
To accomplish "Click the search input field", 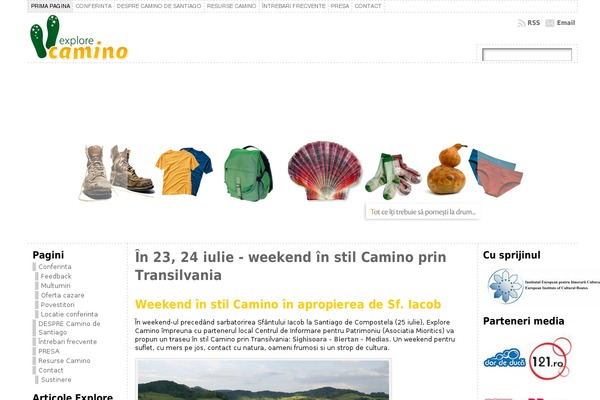I will [527, 54].
